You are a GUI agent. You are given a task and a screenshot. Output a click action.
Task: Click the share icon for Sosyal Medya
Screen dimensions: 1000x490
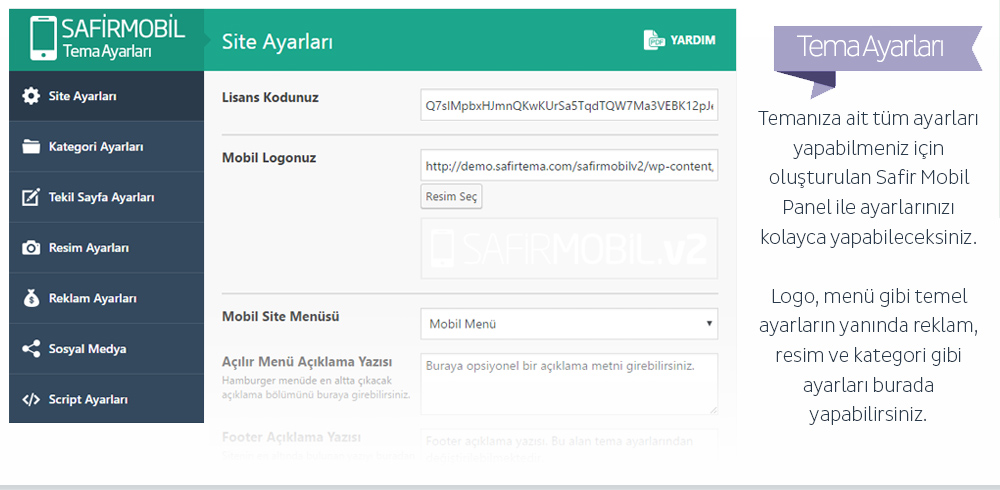point(31,349)
